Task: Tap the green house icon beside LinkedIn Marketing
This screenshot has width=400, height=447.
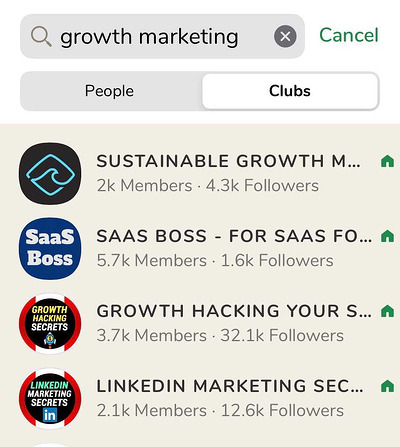Action: [387, 386]
